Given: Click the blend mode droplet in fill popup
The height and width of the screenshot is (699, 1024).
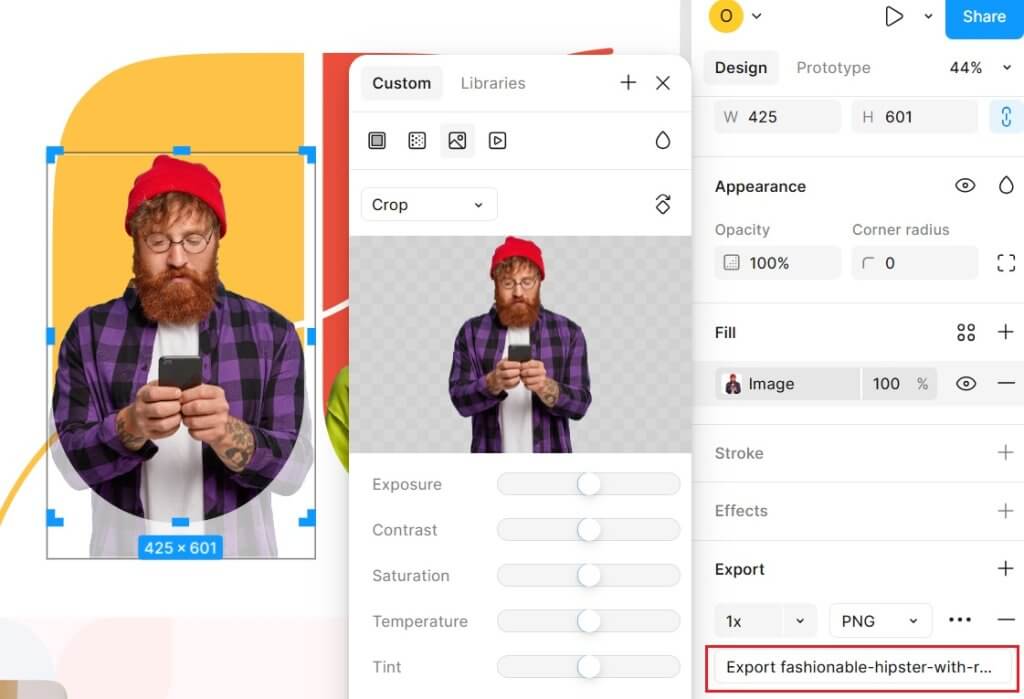Looking at the screenshot, I should click(x=662, y=141).
